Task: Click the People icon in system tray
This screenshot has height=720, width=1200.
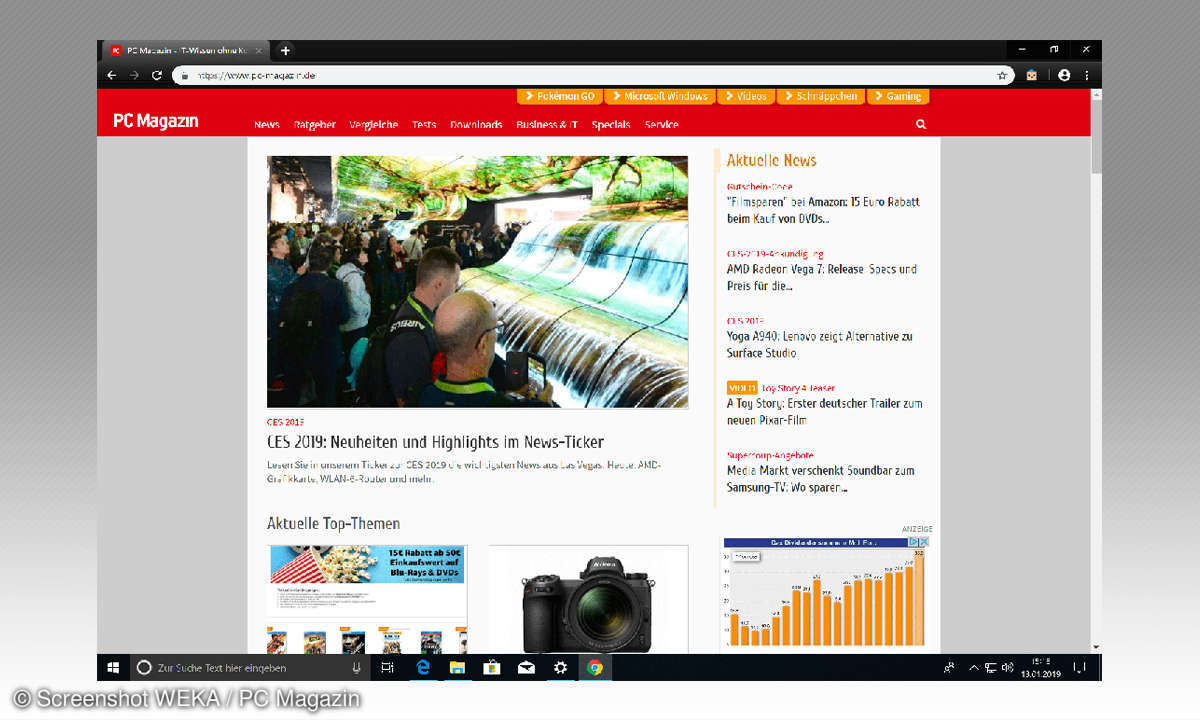Action: point(949,667)
